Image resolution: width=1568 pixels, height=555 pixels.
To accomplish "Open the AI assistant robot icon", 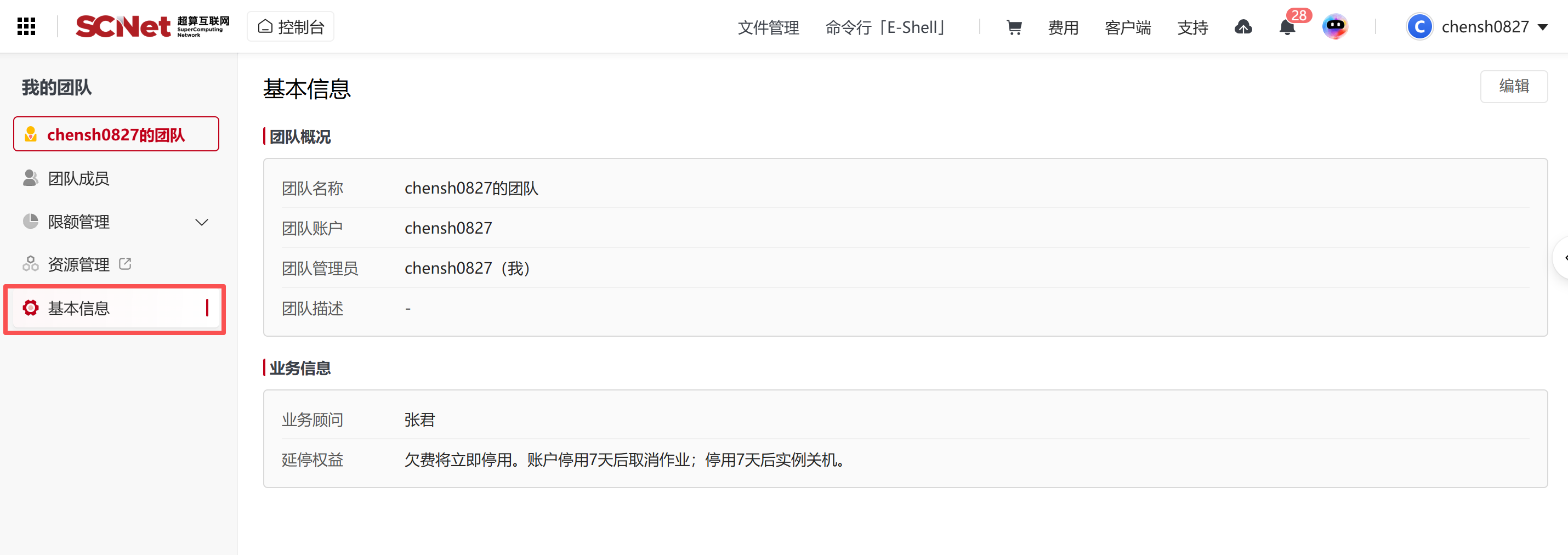I will pyautogui.click(x=1335, y=27).
